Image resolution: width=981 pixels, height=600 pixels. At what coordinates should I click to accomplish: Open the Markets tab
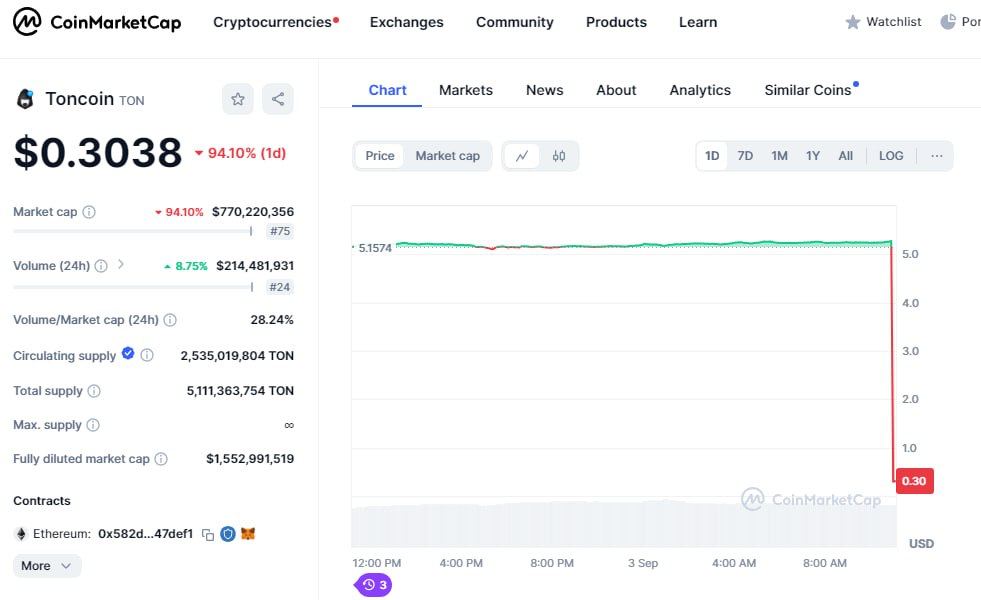pos(466,90)
